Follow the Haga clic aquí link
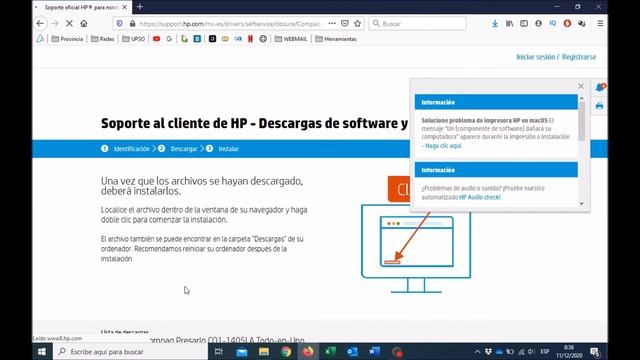The height and width of the screenshot is (360, 640). click(443, 146)
